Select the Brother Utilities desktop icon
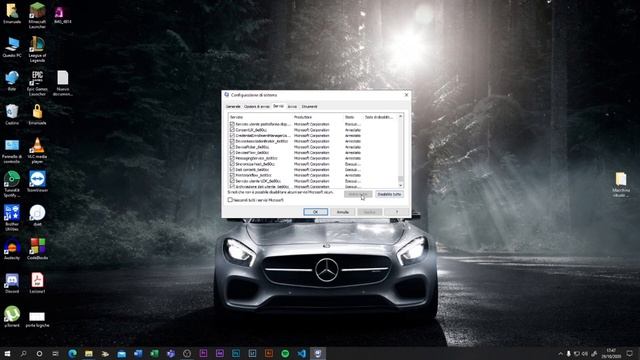The image size is (640, 360). (x=12, y=218)
